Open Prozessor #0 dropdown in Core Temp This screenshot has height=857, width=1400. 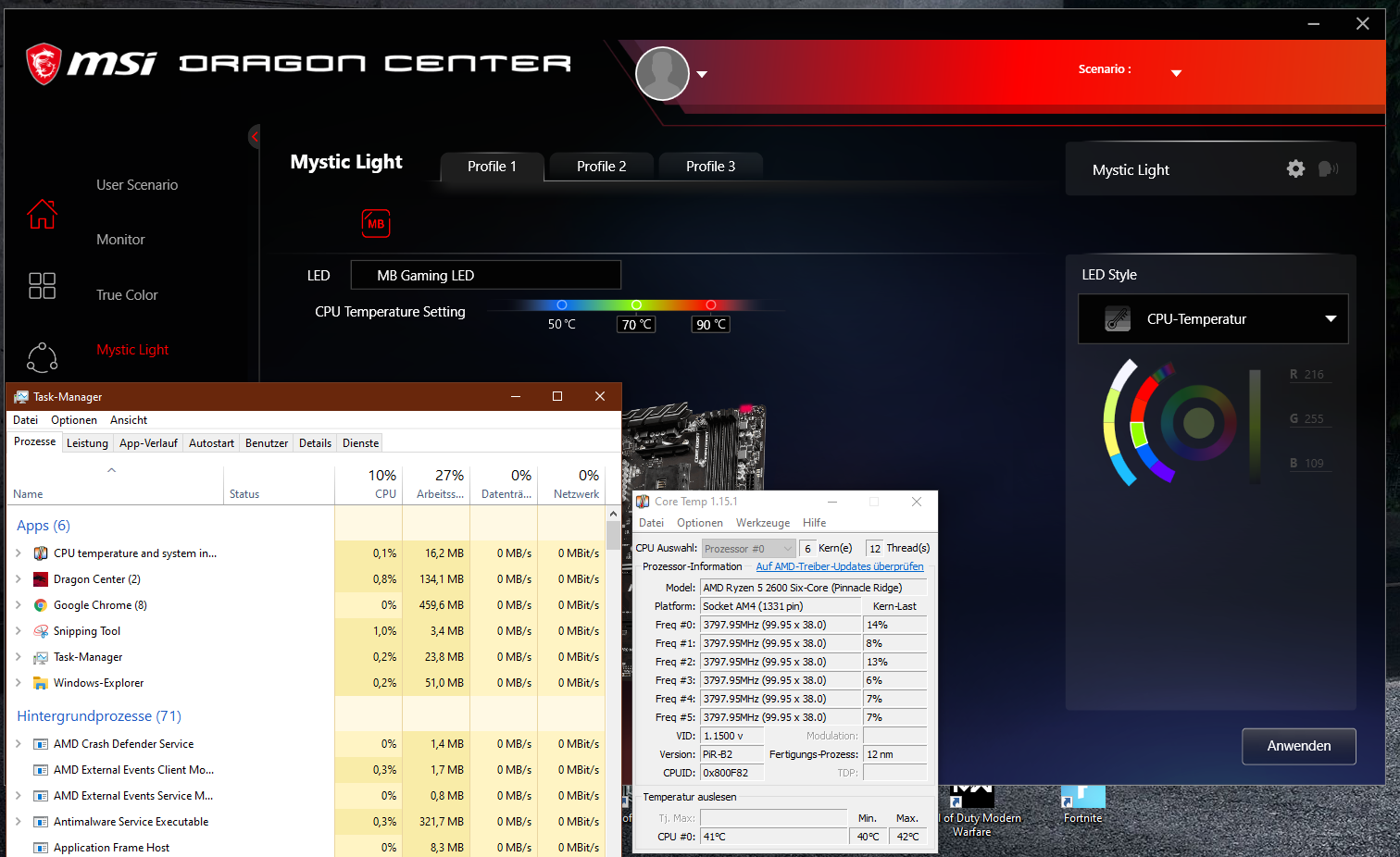point(748,548)
